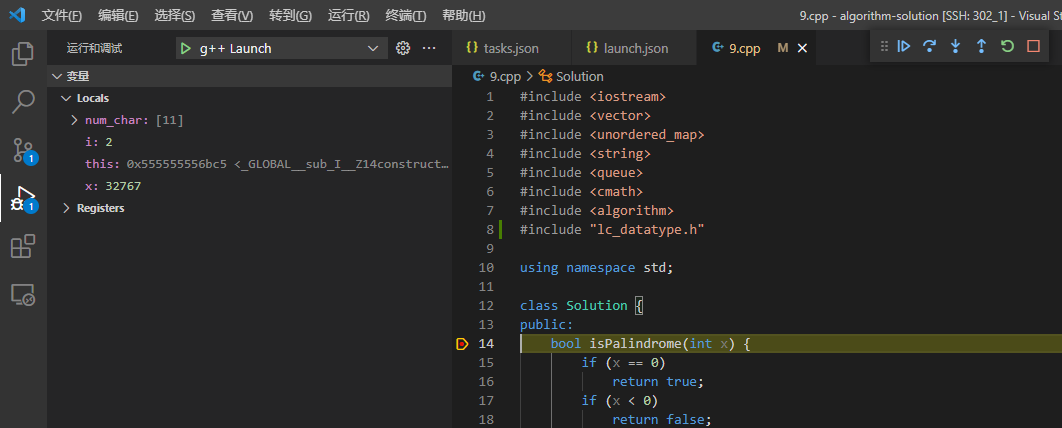Step out of the current function
This screenshot has width=1062, height=428.
tap(981, 46)
